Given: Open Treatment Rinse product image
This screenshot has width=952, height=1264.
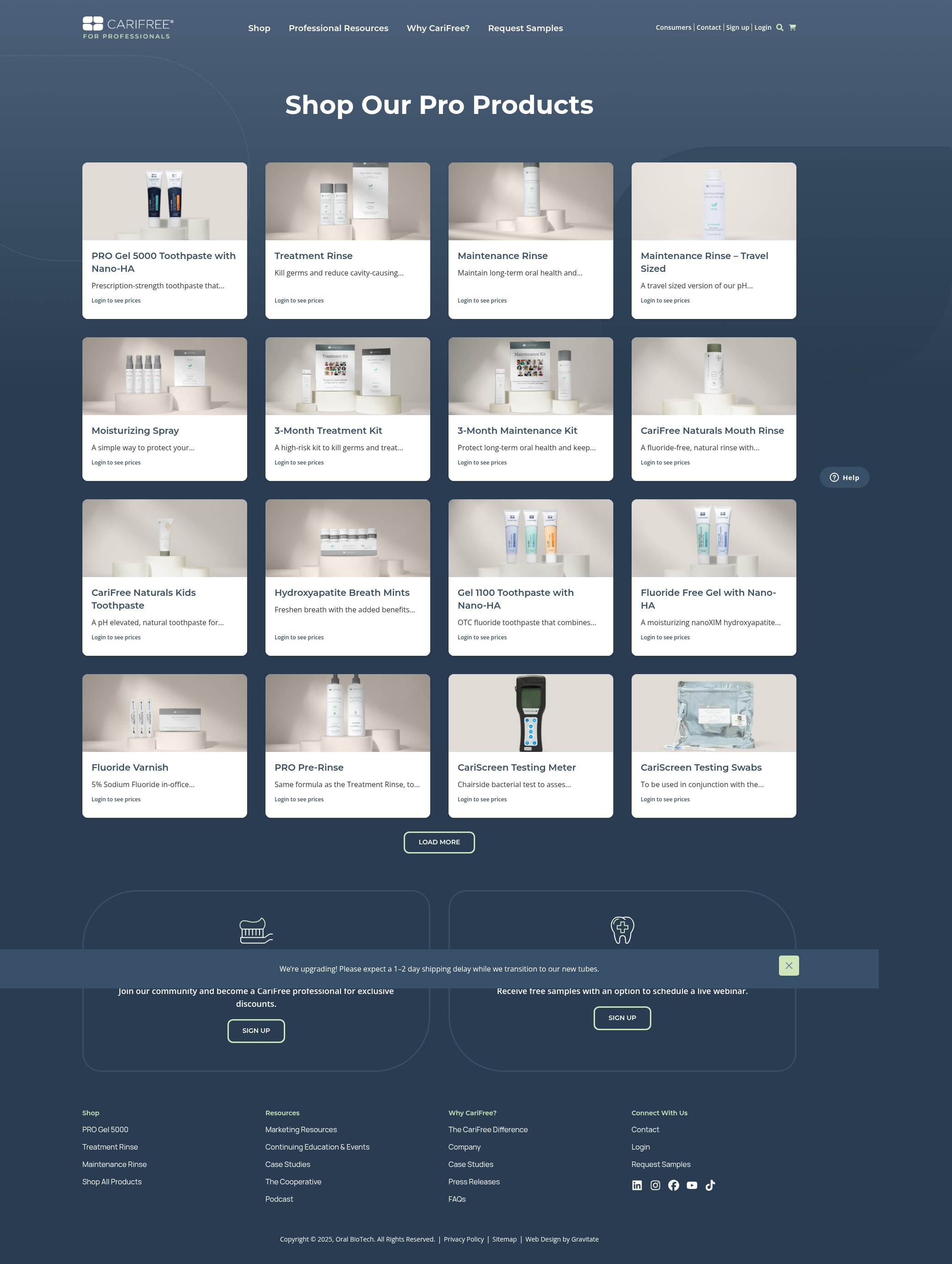Looking at the screenshot, I should (347, 201).
